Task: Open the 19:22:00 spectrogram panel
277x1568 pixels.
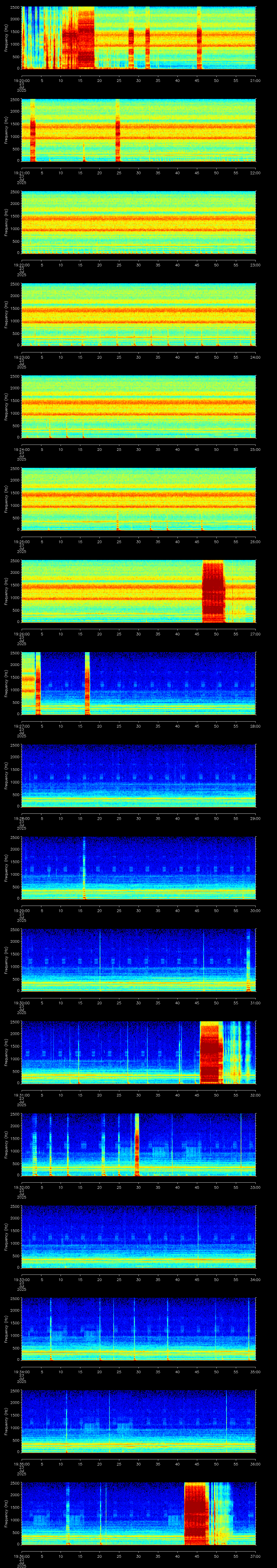Action: coord(138,223)
